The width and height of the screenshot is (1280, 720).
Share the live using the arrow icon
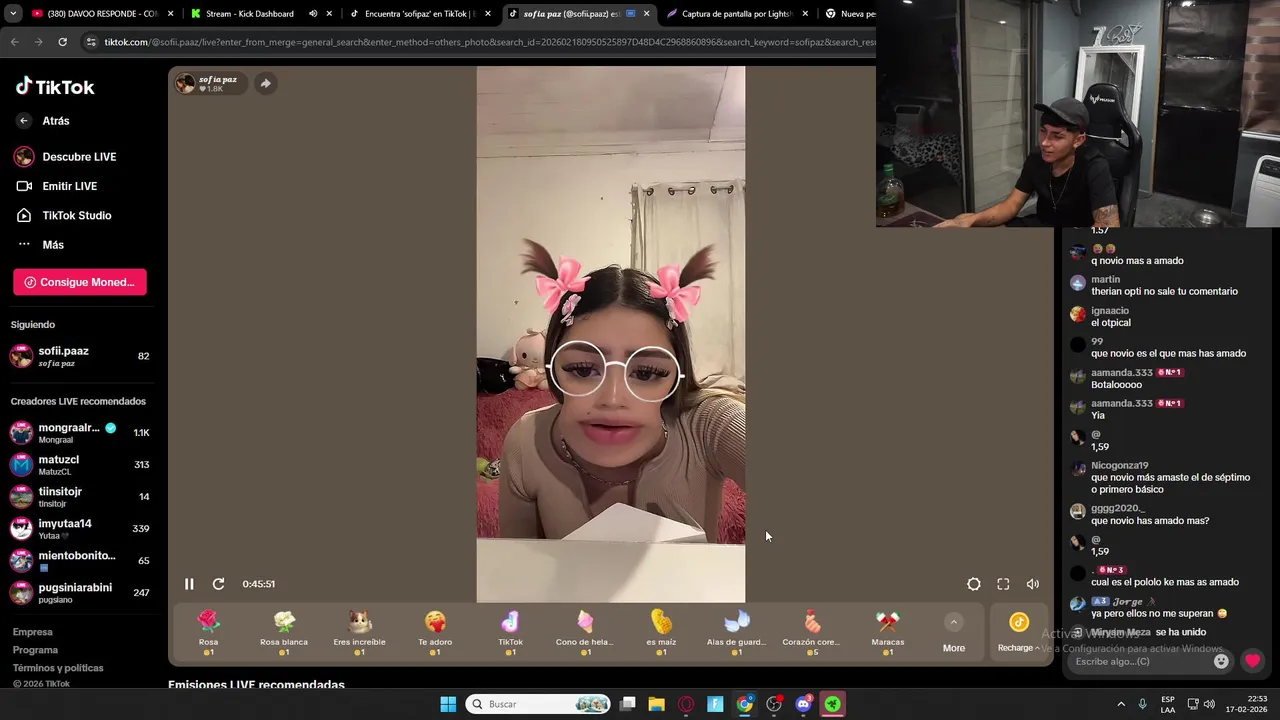265,84
